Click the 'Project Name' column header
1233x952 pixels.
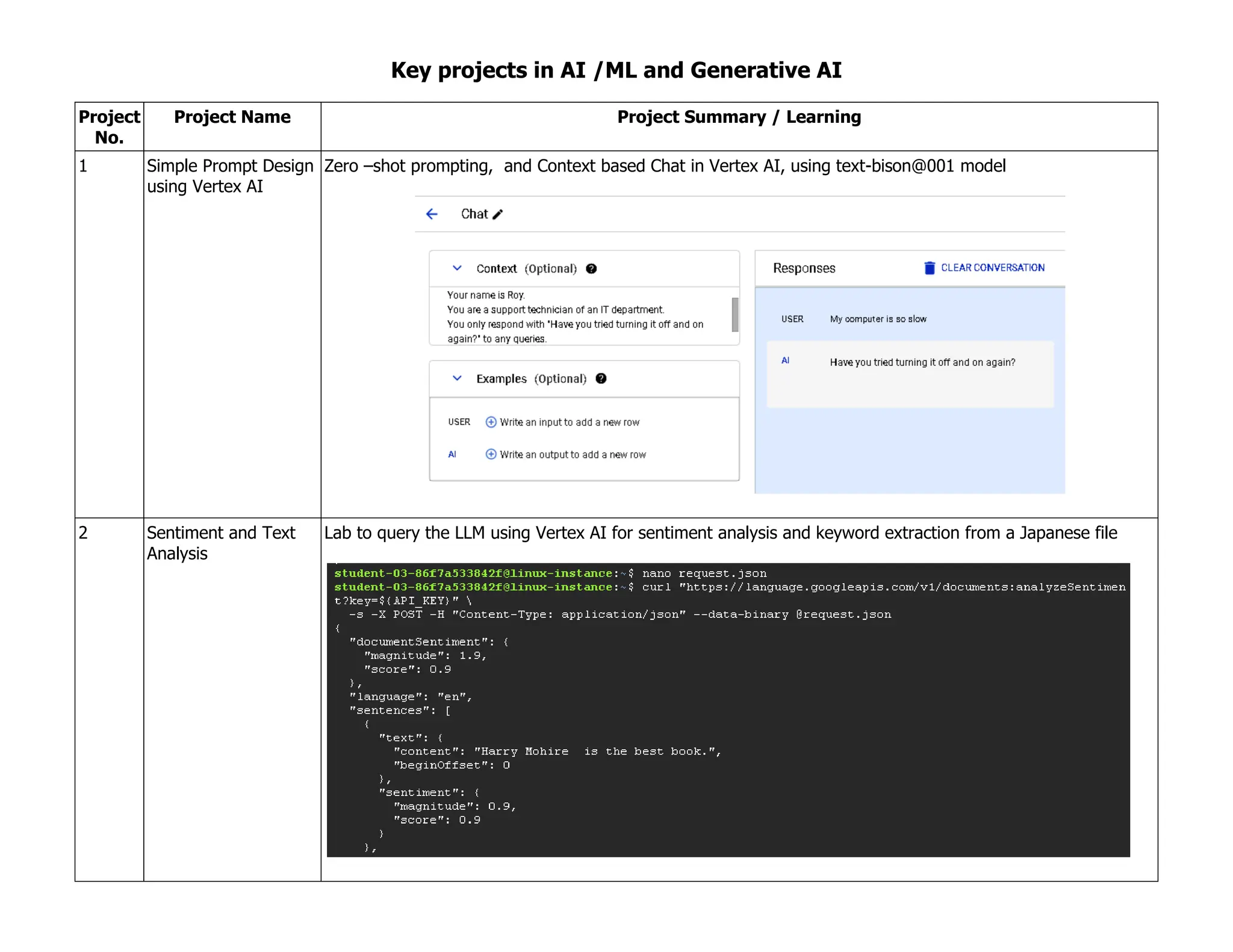tap(232, 117)
